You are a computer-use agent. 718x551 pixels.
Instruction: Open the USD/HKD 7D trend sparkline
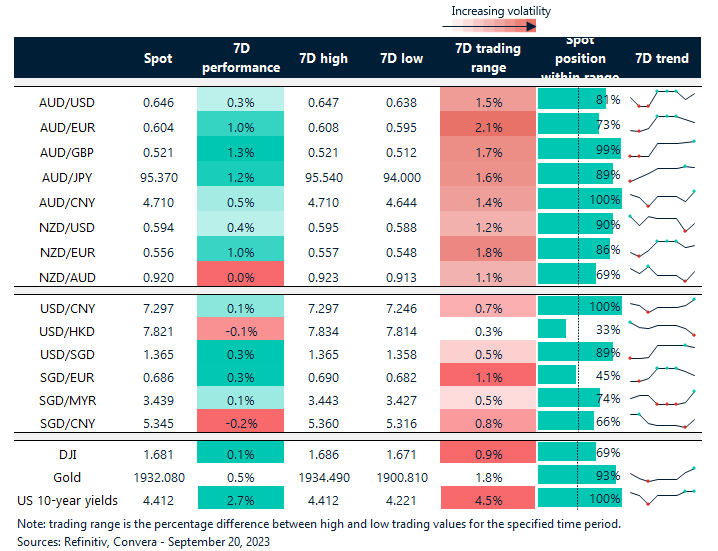coord(662,329)
